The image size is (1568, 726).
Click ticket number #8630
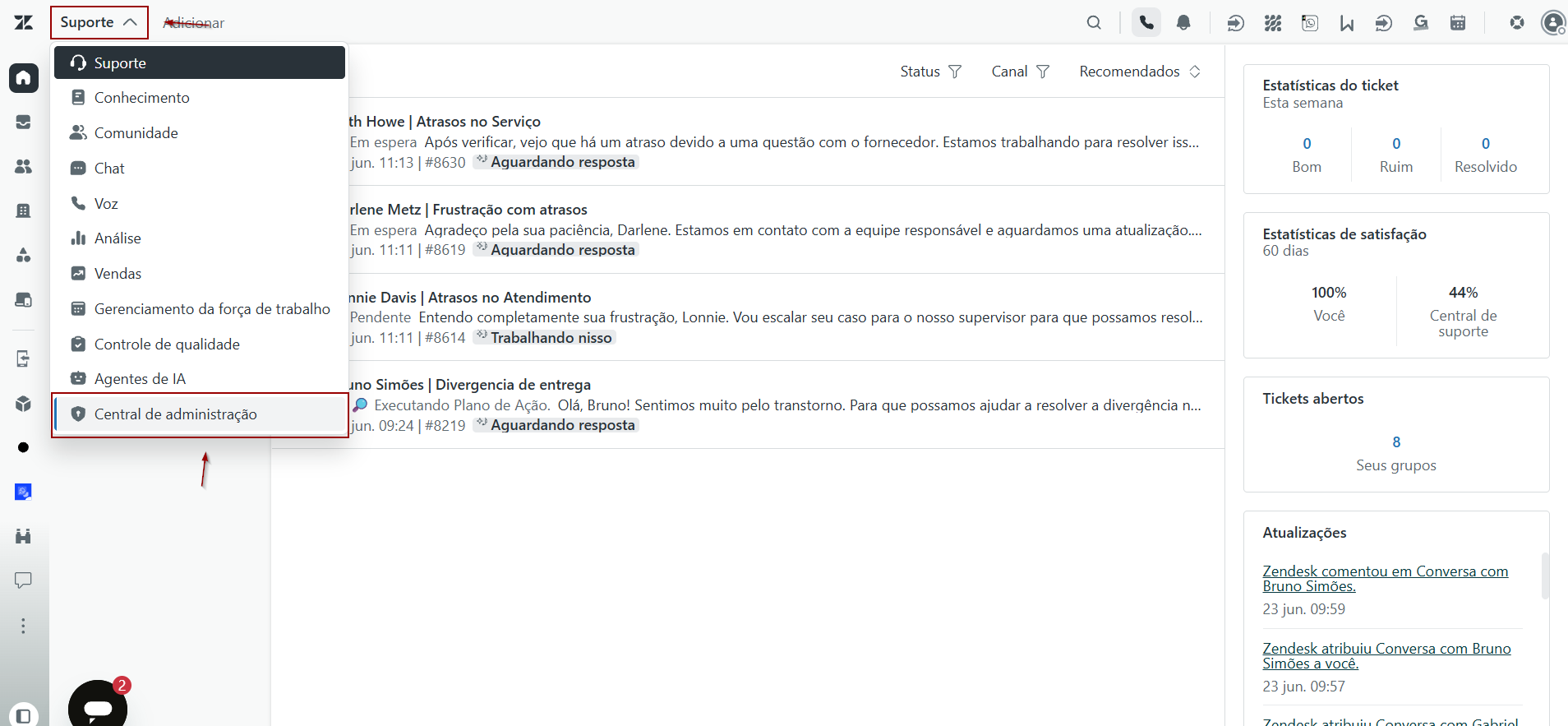(445, 163)
